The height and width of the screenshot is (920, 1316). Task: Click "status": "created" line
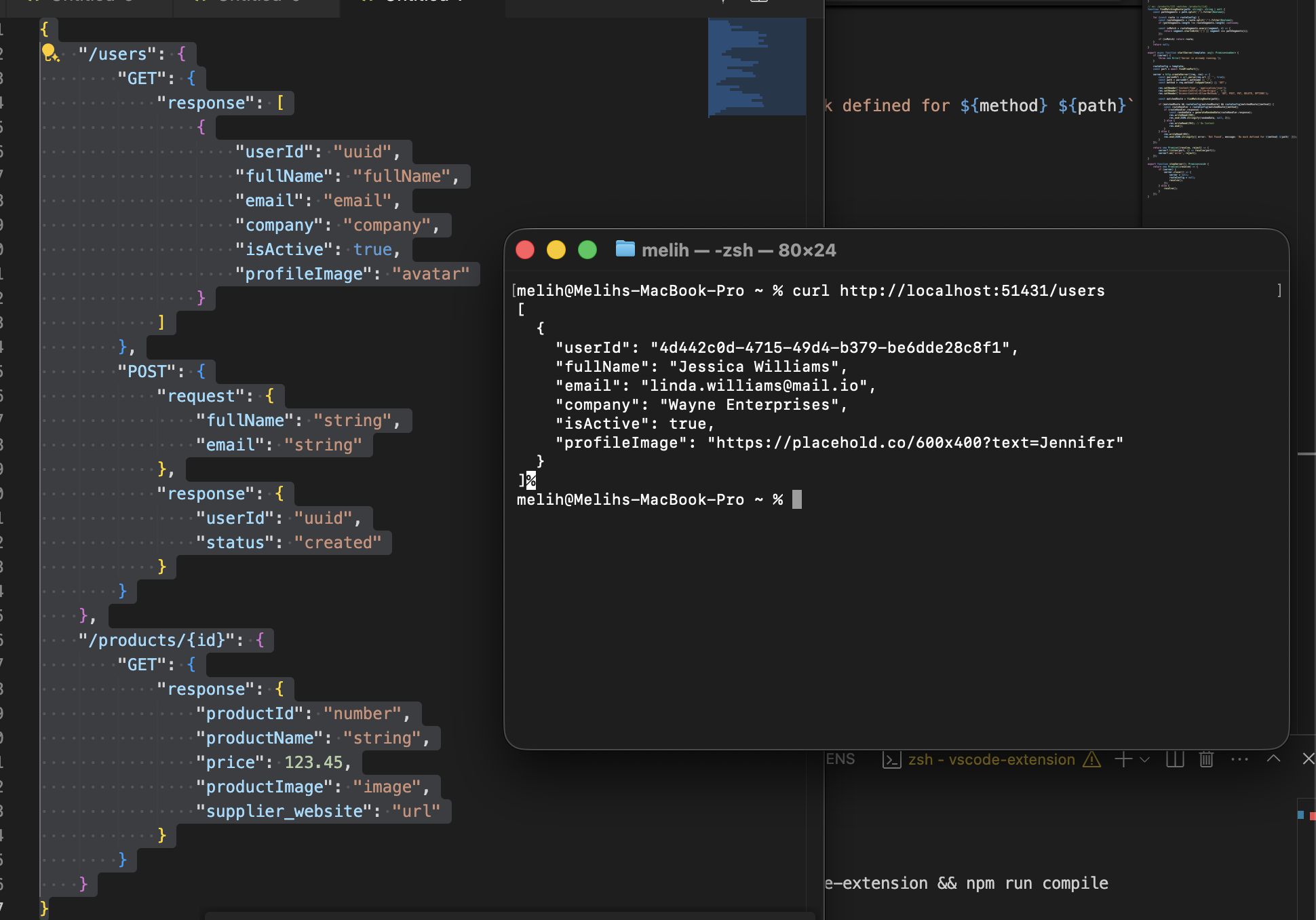pyautogui.click(x=288, y=542)
